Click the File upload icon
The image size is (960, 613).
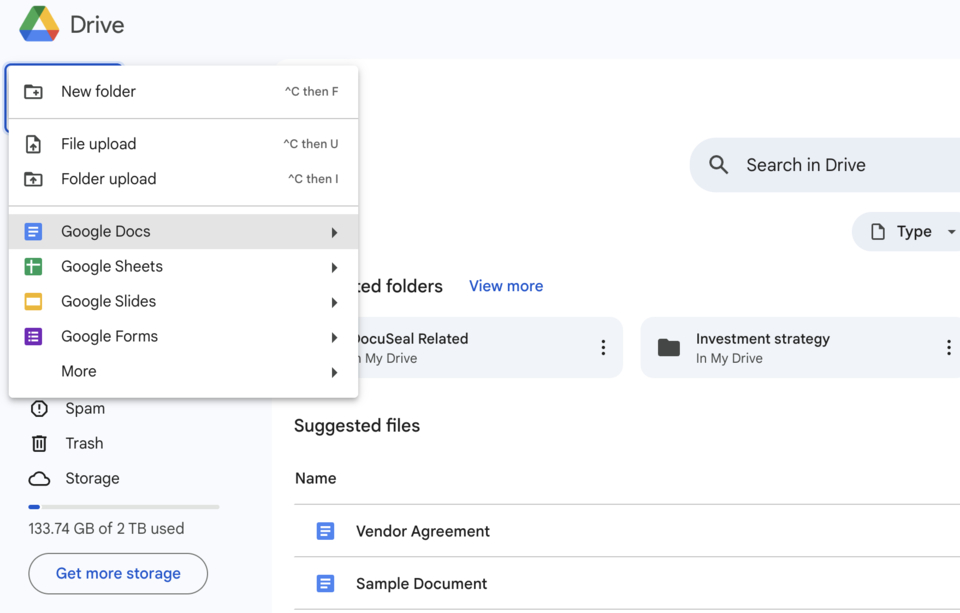point(33,145)
